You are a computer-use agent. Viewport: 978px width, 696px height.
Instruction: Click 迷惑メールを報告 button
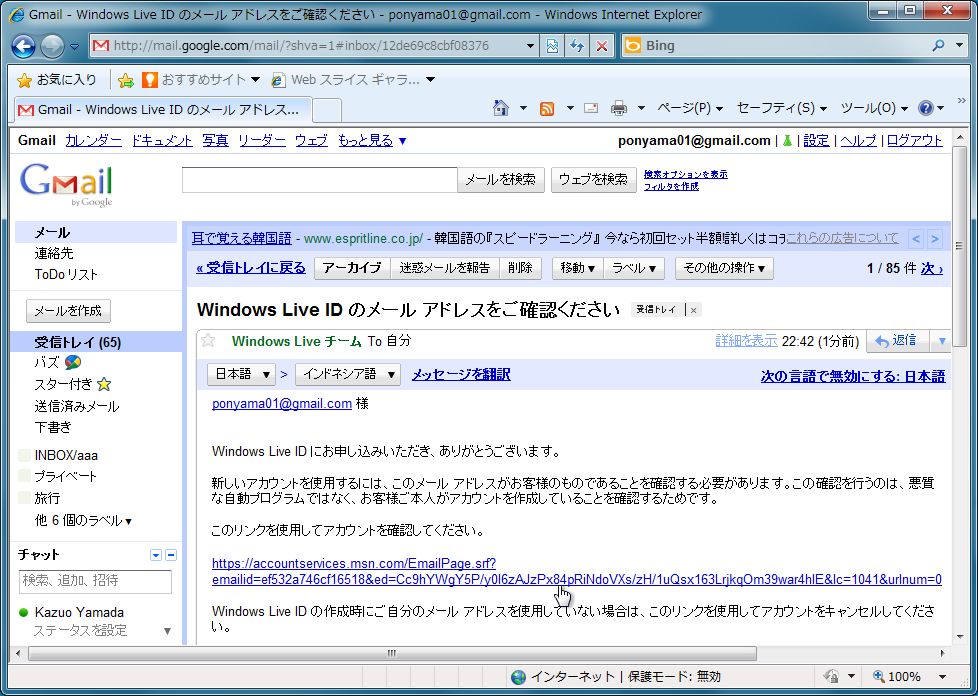[445, 268]
